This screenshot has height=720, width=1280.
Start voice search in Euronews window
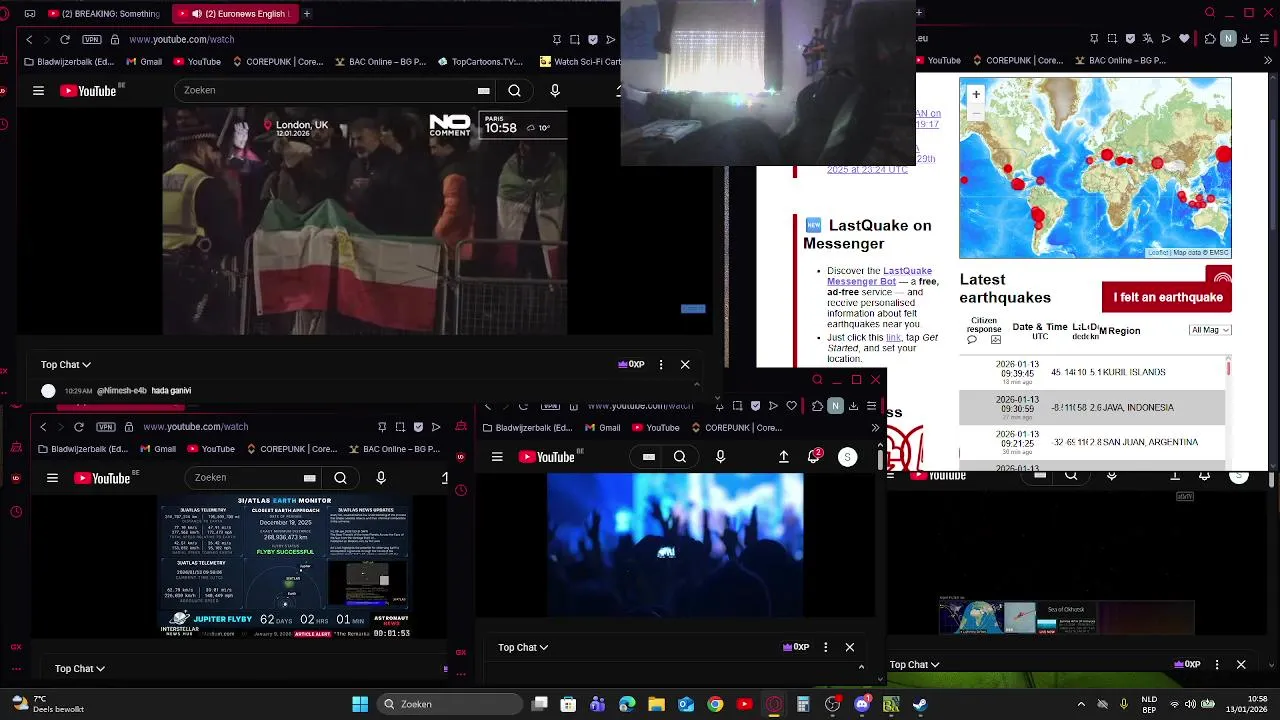tap(555, 90)
